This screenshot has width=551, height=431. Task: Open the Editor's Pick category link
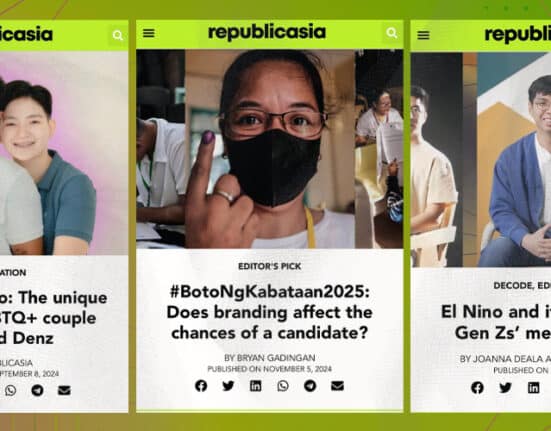pos(270,266)
